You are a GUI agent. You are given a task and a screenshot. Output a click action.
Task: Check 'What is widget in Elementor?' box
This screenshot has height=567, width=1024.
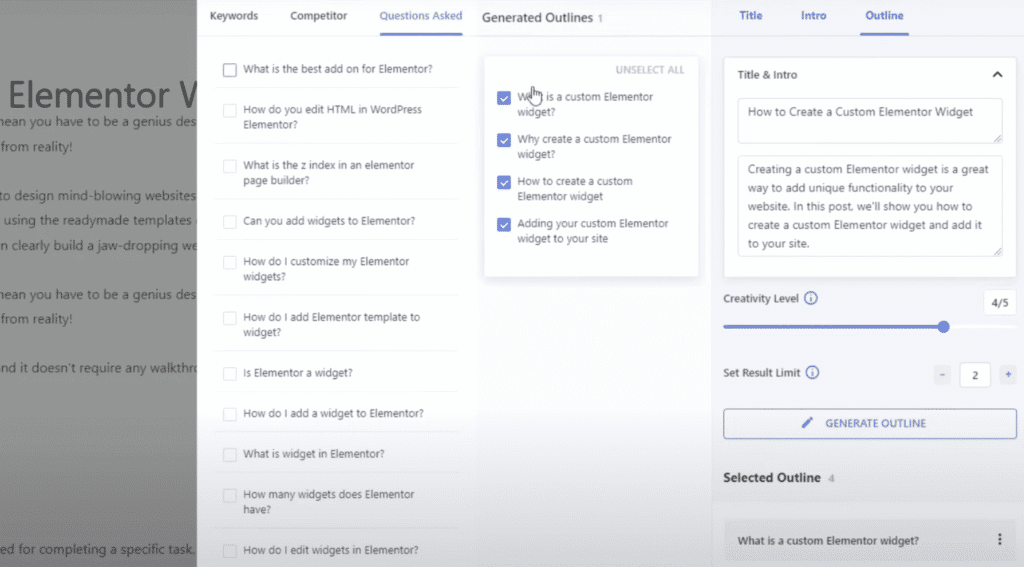coord(229,455)
